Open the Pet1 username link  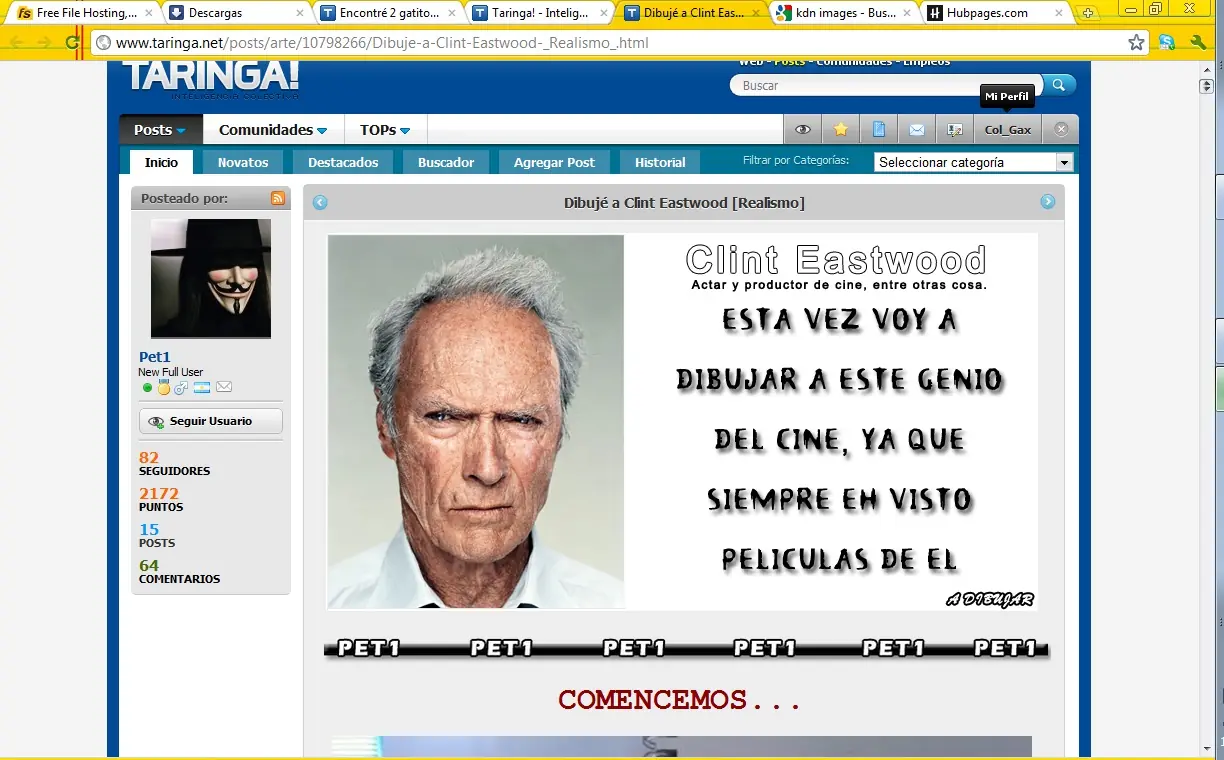[x=155, y=357]
